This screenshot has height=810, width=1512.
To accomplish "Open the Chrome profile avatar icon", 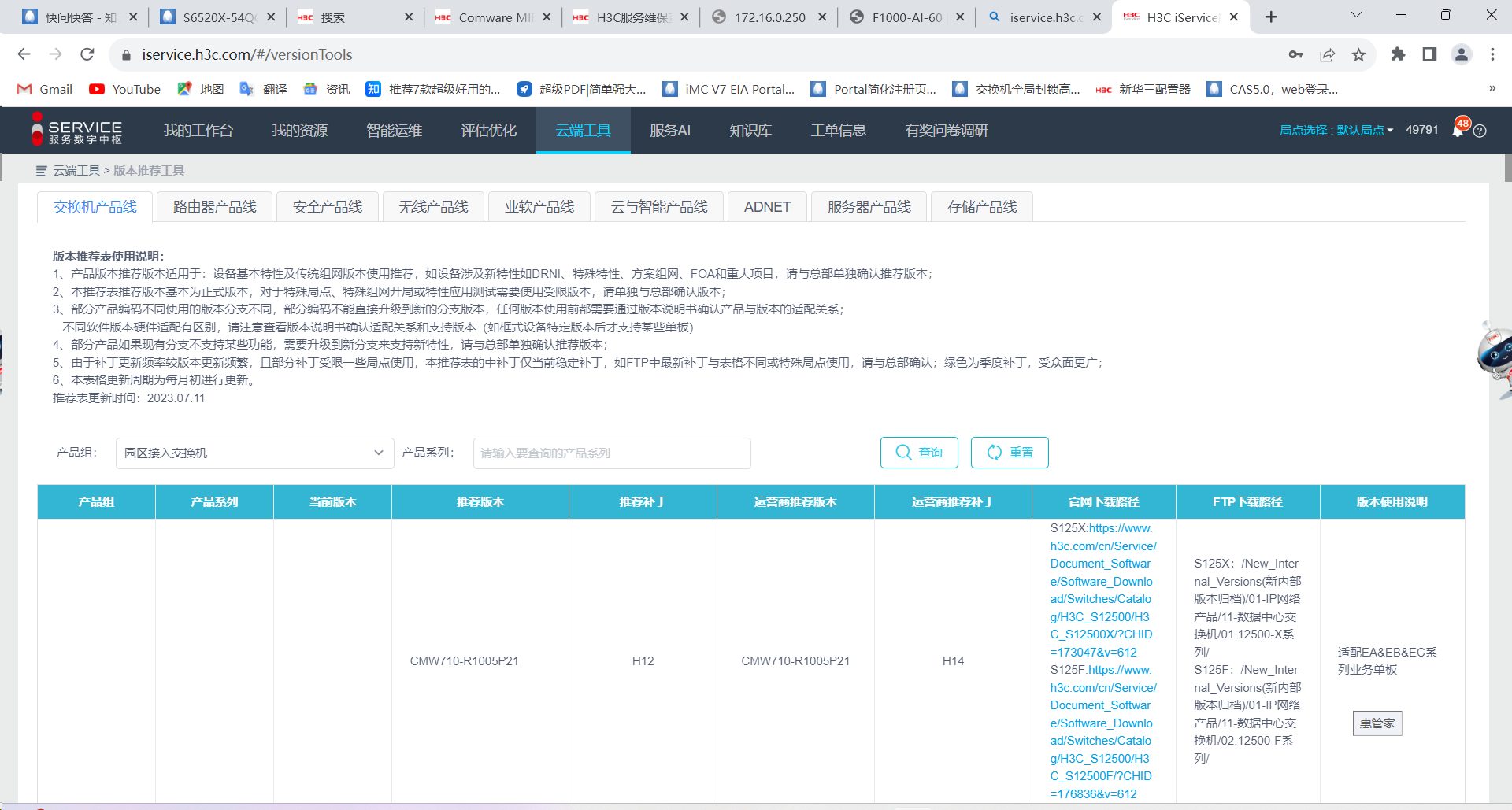I will [x=1461, y=54].
